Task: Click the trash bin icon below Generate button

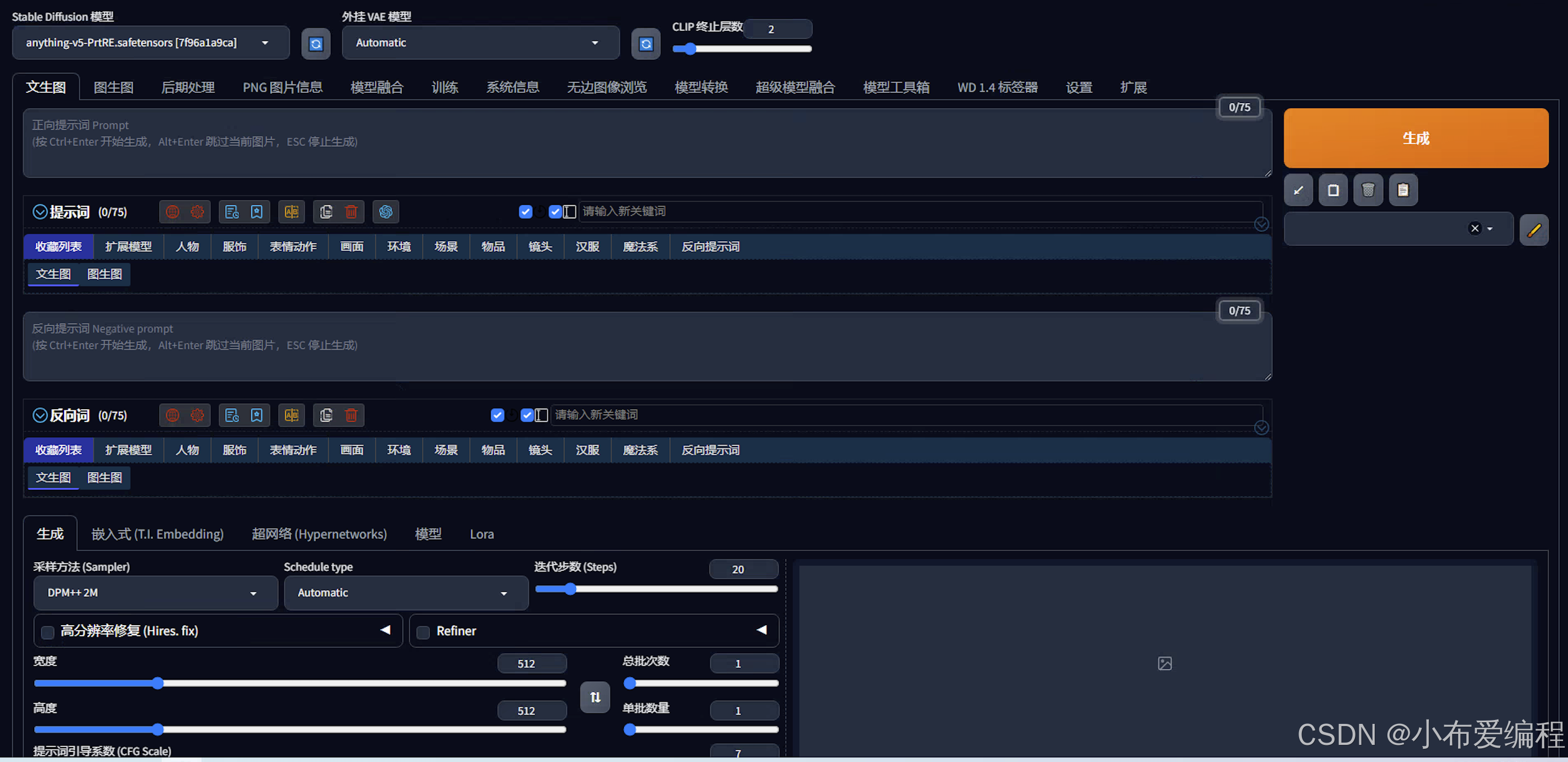Action: coord(1368,190)
